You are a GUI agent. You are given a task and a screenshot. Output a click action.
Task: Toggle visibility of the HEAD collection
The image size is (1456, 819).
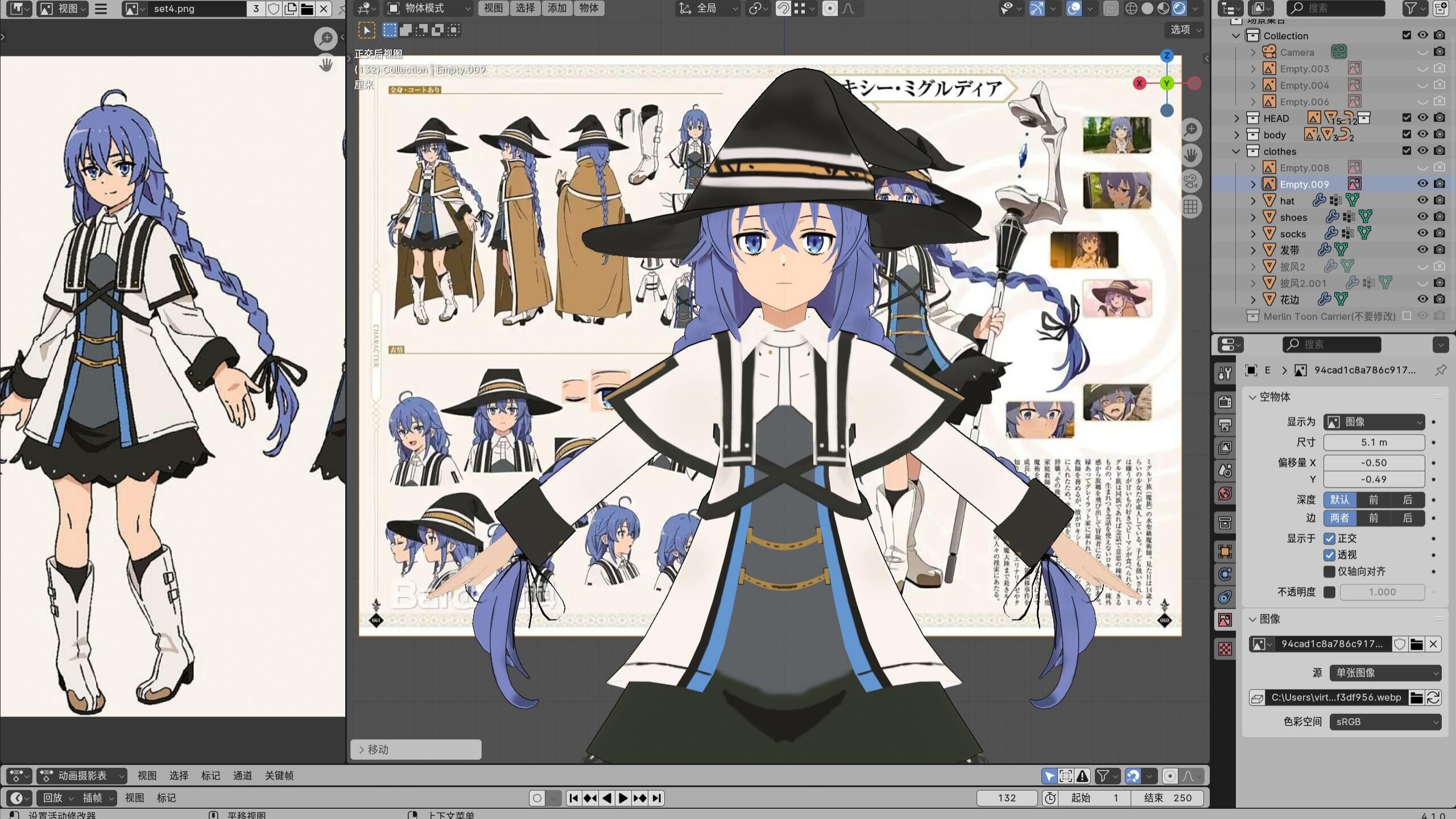[1422, 118]
